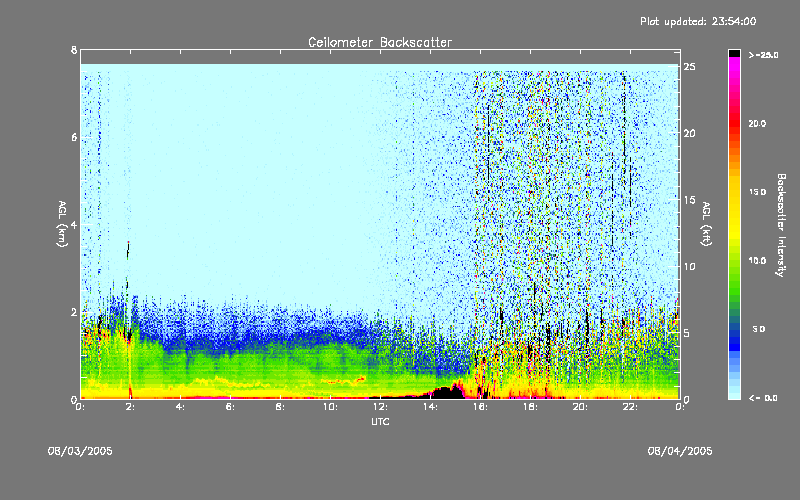Image resolution: width=800 pixels, height=500 pixels.
Task: Click the '18:' hour tick on UTC axis
Action: click(x=530, y=407)
